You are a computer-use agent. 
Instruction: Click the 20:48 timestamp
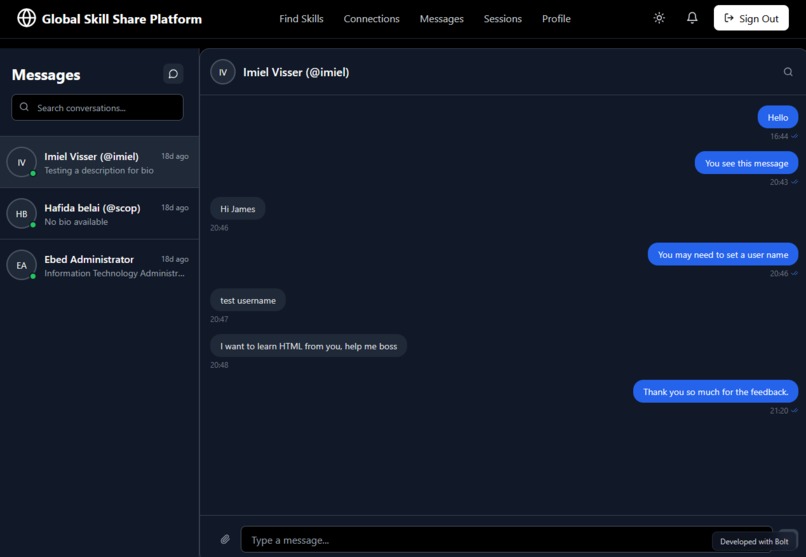[219, 365]
